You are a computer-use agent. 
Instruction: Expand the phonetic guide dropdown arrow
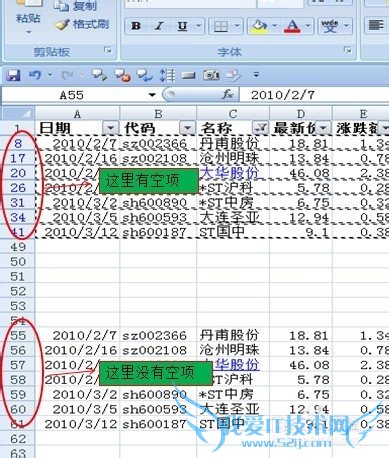coord(347,26)
